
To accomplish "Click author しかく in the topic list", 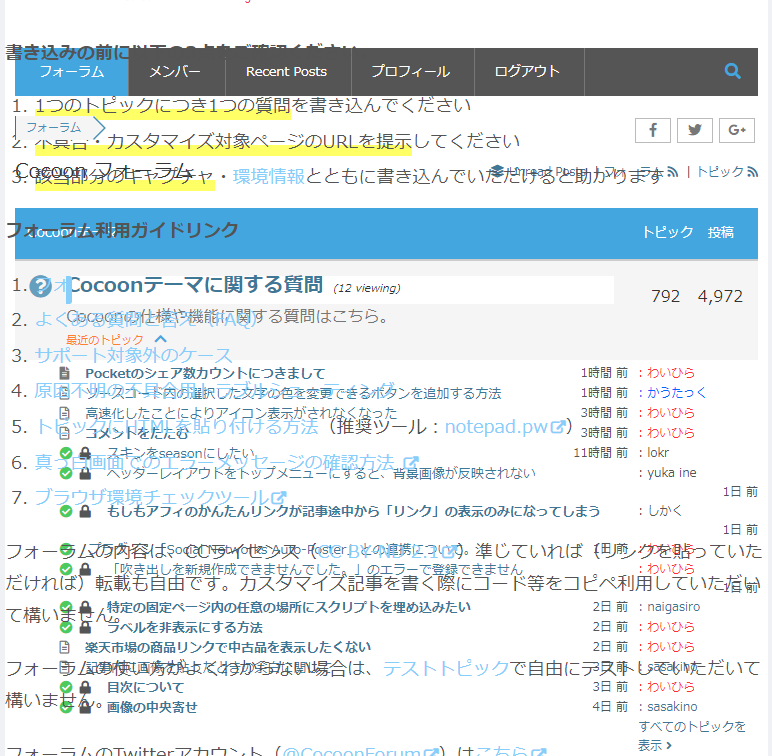I will pyautogui.click(x=665, y=510).
